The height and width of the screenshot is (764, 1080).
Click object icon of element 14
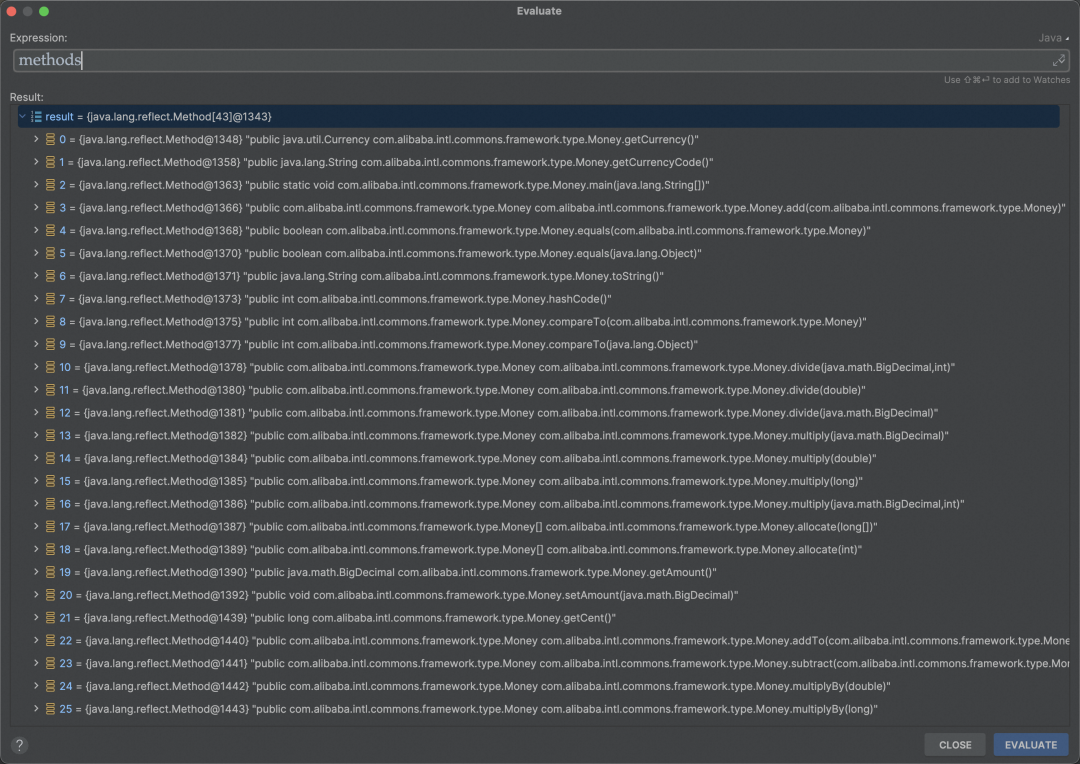tap(50, 458)
